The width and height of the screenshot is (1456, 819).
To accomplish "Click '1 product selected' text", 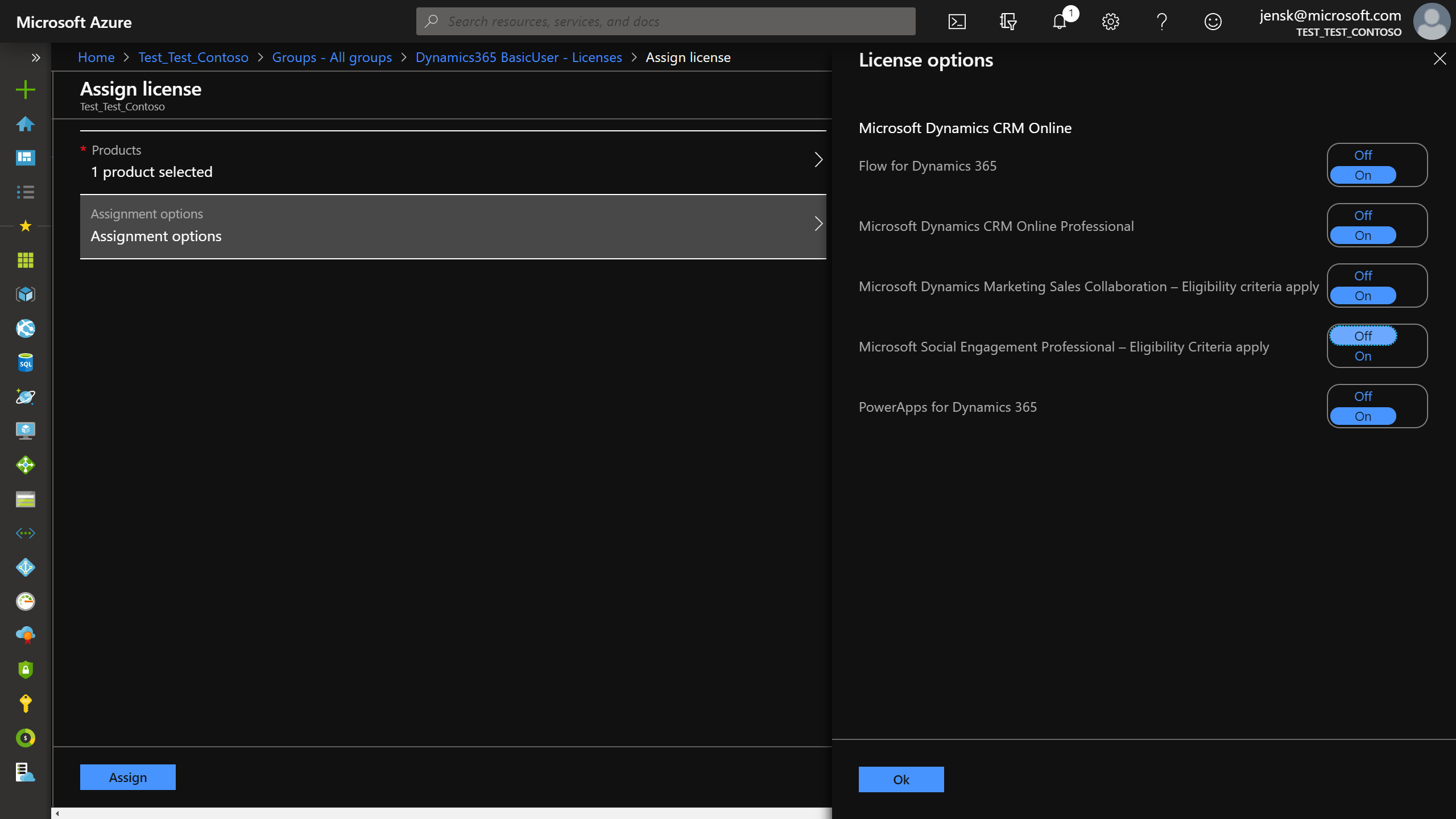I will [152, 172].
